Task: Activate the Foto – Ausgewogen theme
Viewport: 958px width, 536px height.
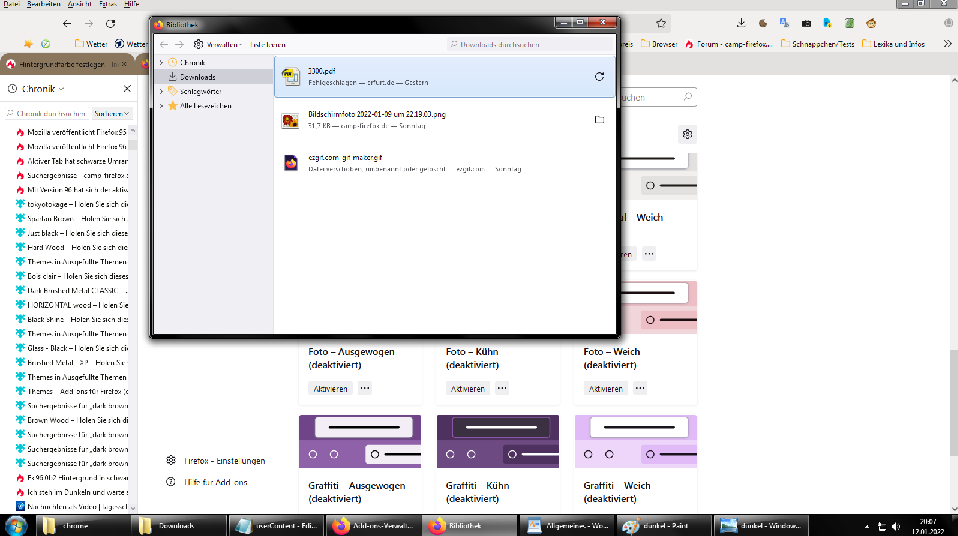Action: click(330, 388)
